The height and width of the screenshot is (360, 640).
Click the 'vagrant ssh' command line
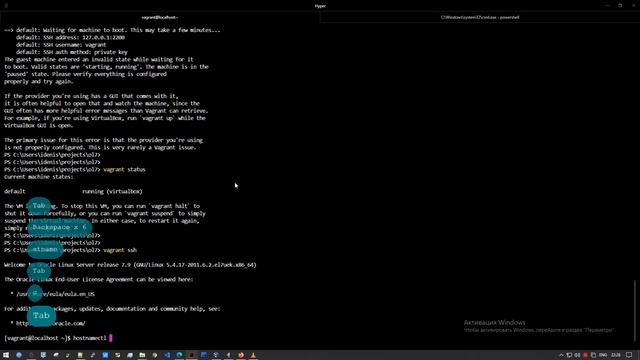71,250
